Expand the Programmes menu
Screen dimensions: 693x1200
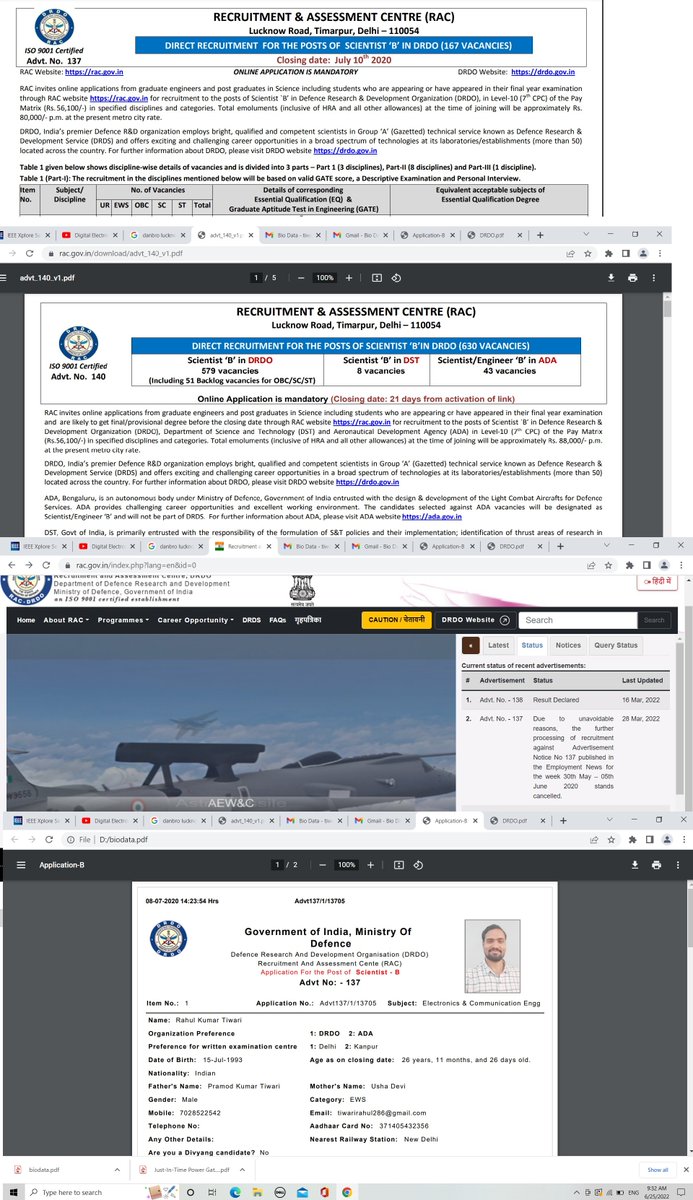pos(123,620)
